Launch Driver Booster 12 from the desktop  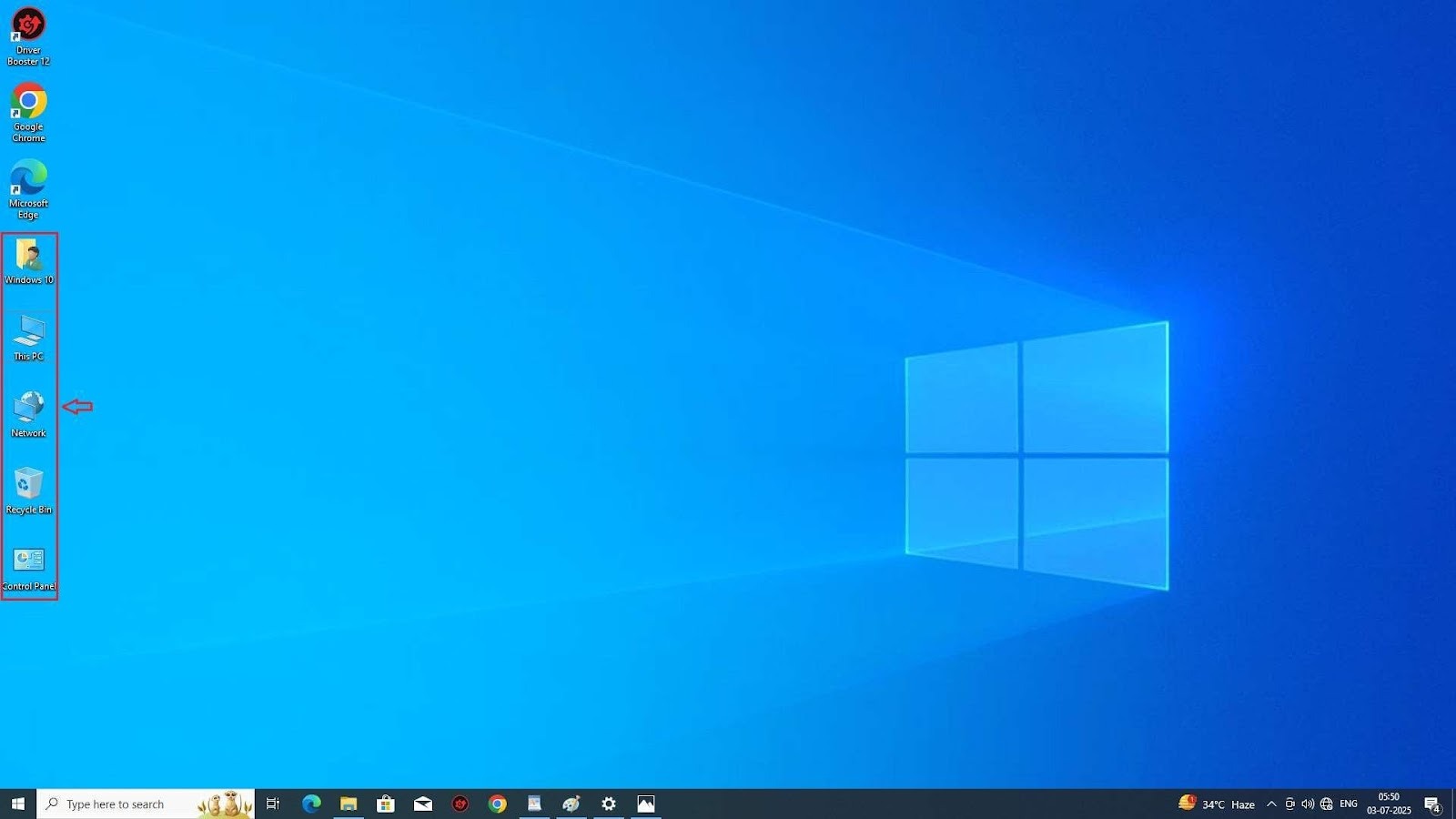coord(28,23)
